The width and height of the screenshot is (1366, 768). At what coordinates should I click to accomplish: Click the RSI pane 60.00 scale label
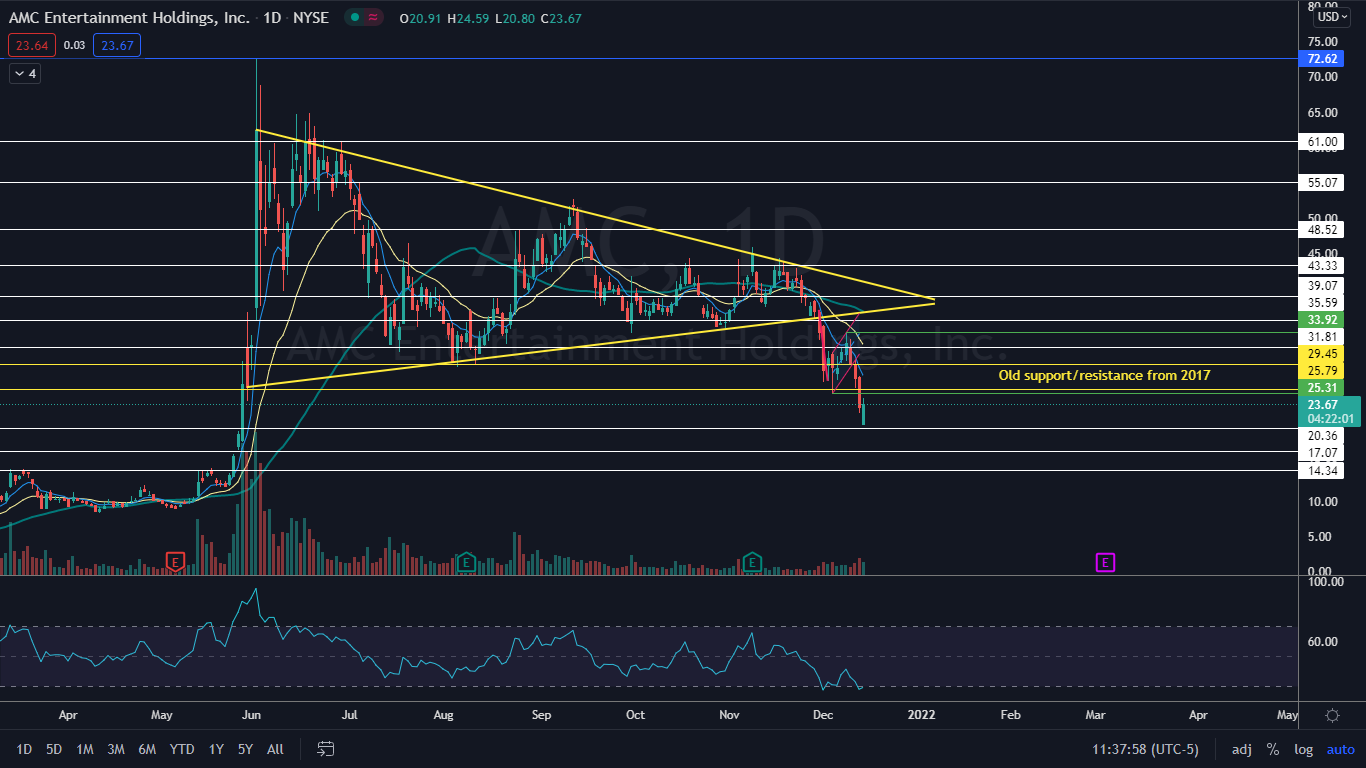(x=1323, y=641)
